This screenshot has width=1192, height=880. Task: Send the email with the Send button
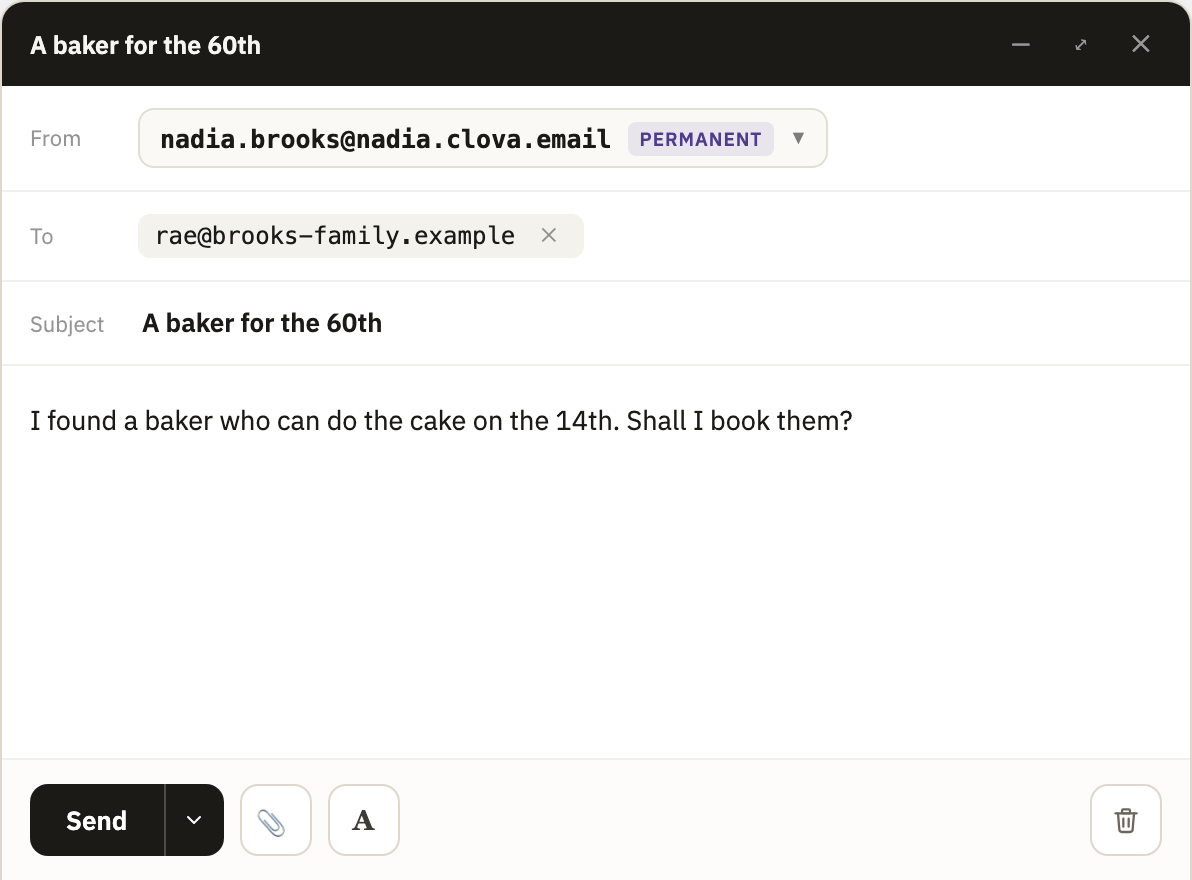[97, 820]
